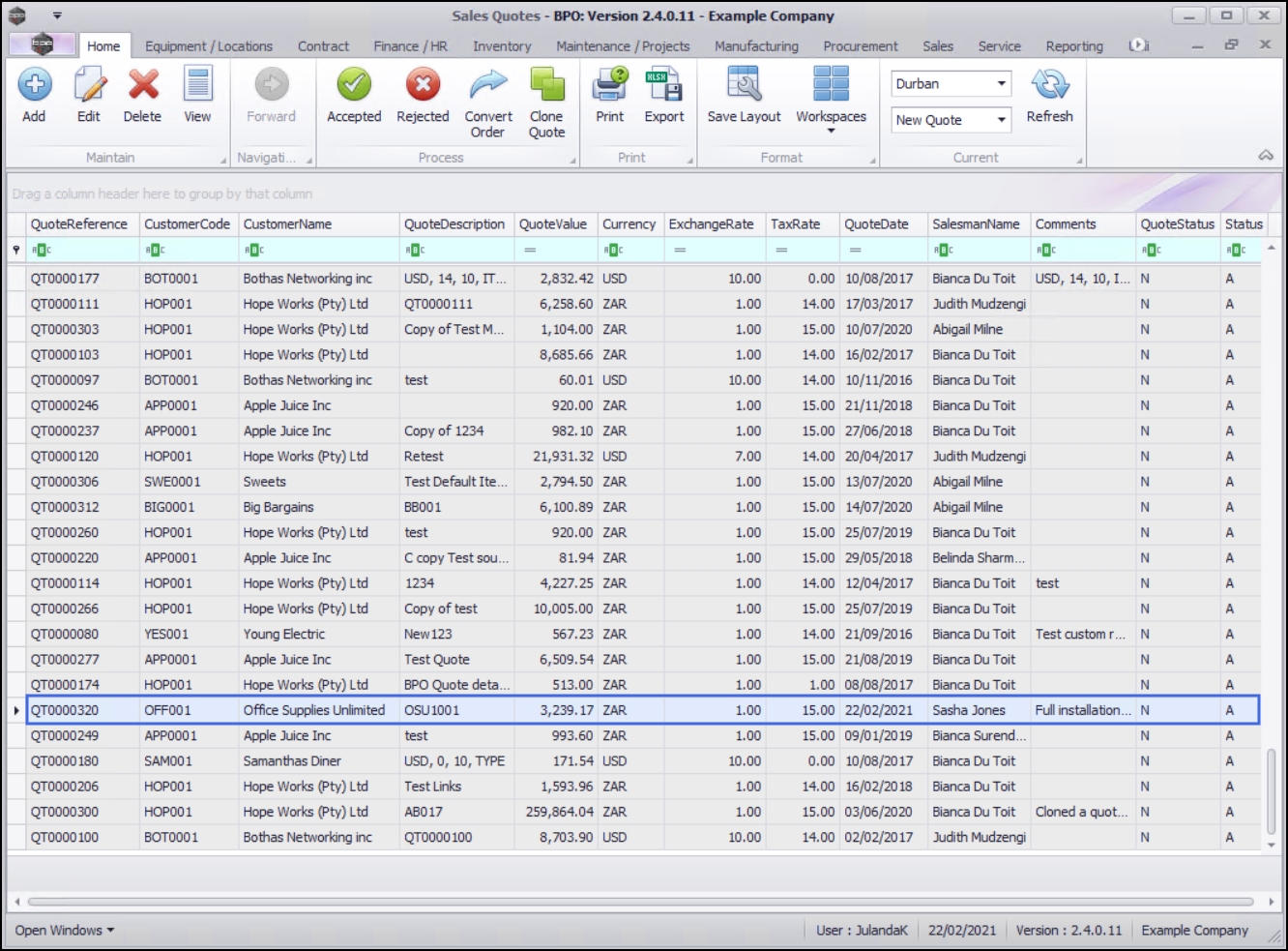Click the filter operator icon under Currency

(613, 250)
